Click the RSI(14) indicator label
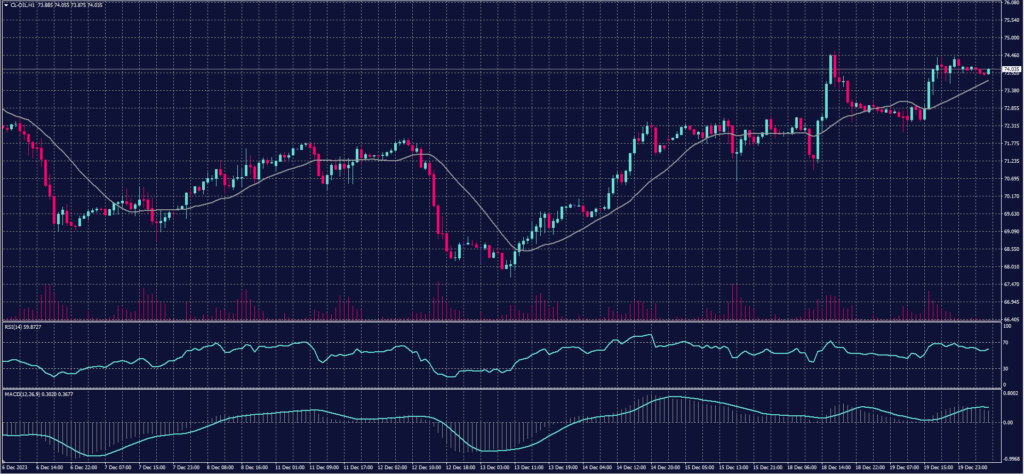The image size is (1024, 474). coord(18,325)
